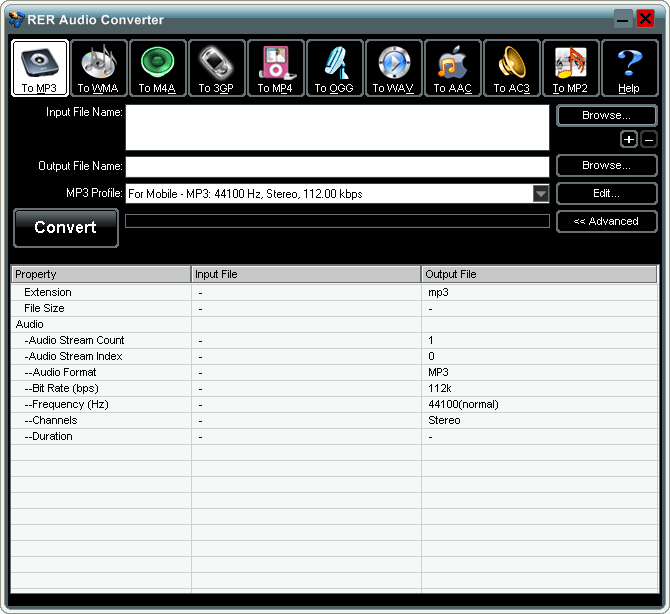Minimize the RER Audio Converter window

(623, 19)
